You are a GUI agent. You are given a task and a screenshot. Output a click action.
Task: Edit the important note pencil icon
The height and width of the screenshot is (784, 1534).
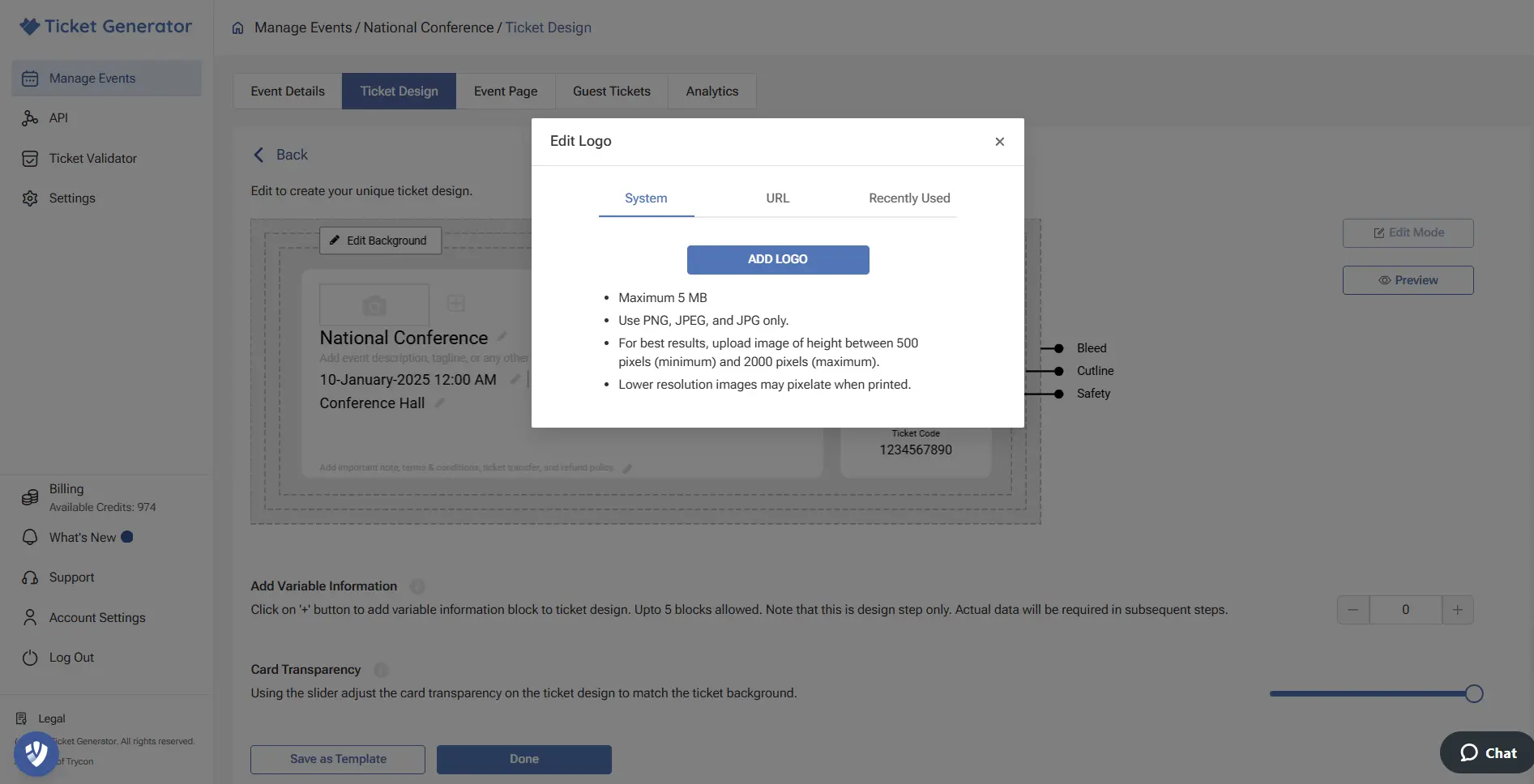[x=626, y=468]
